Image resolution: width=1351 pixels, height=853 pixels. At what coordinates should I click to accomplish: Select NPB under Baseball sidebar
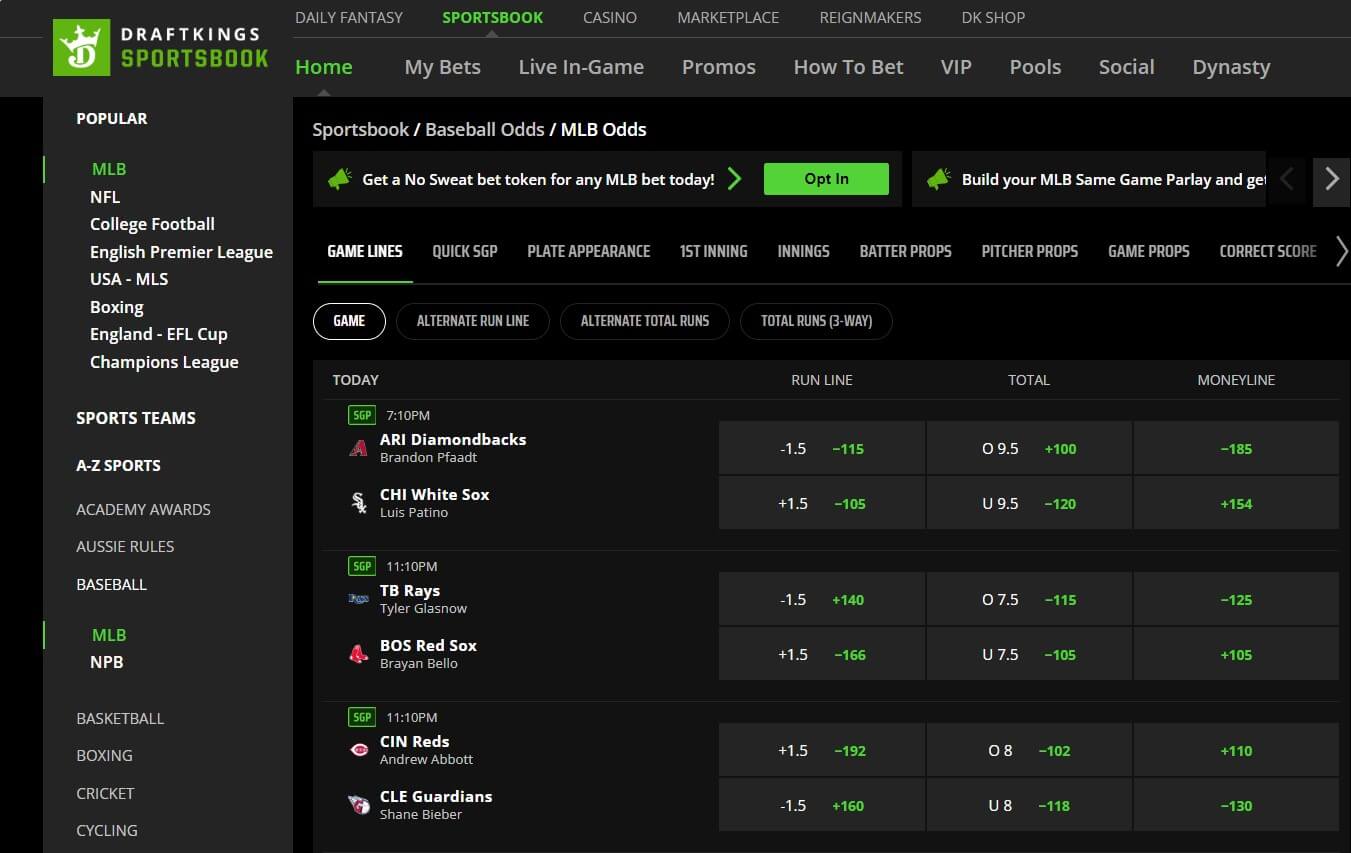(107, 662)
